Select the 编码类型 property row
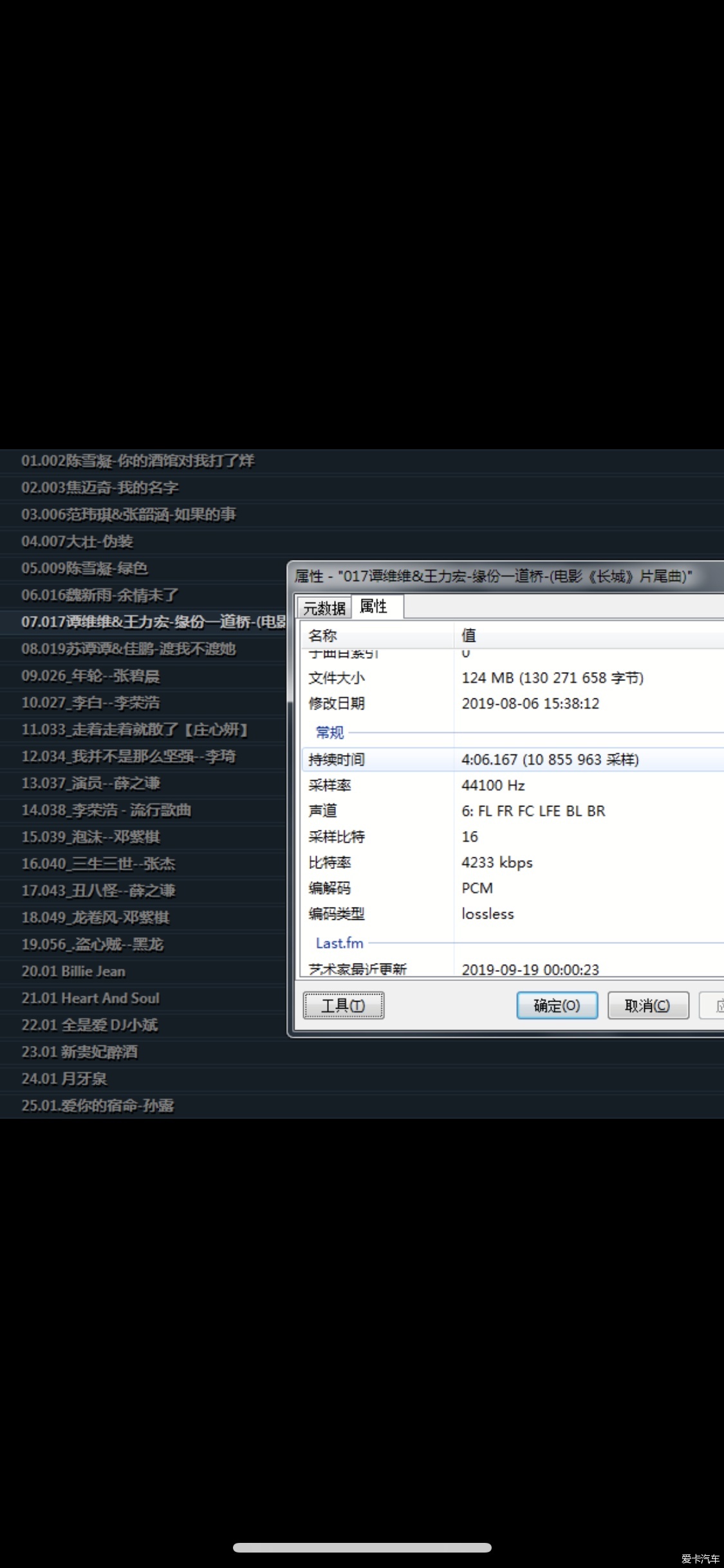 click(x=513, y=914)
